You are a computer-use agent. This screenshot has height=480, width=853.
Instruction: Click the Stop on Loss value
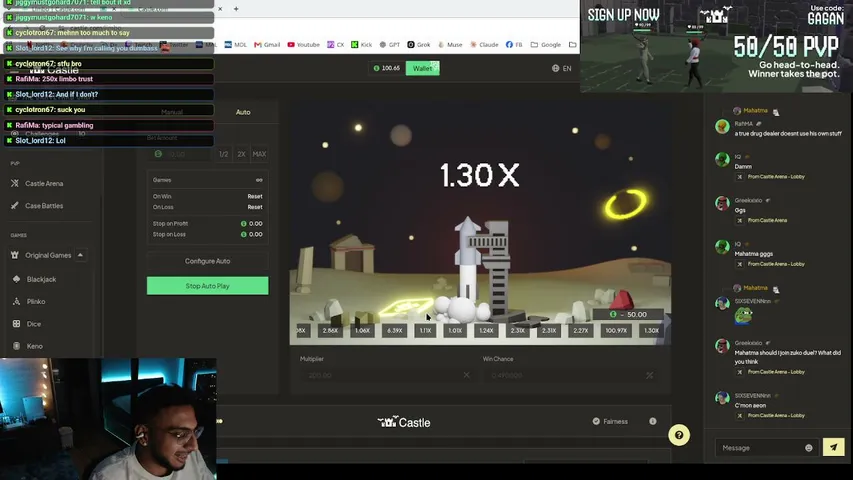pyautogui.click(x=252, y=235)
